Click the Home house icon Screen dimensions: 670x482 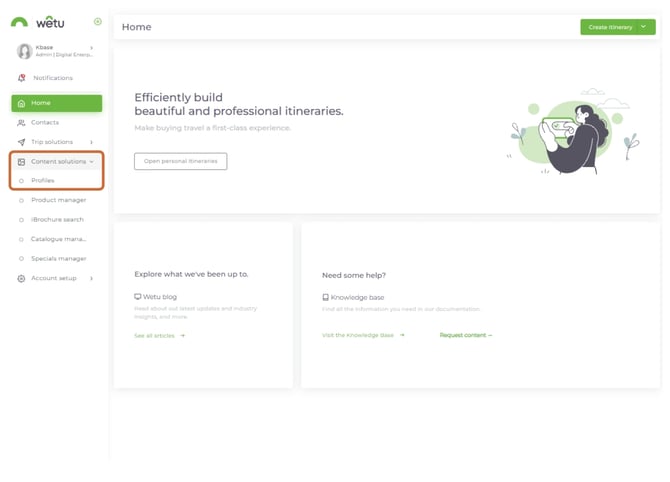[21, 103]
